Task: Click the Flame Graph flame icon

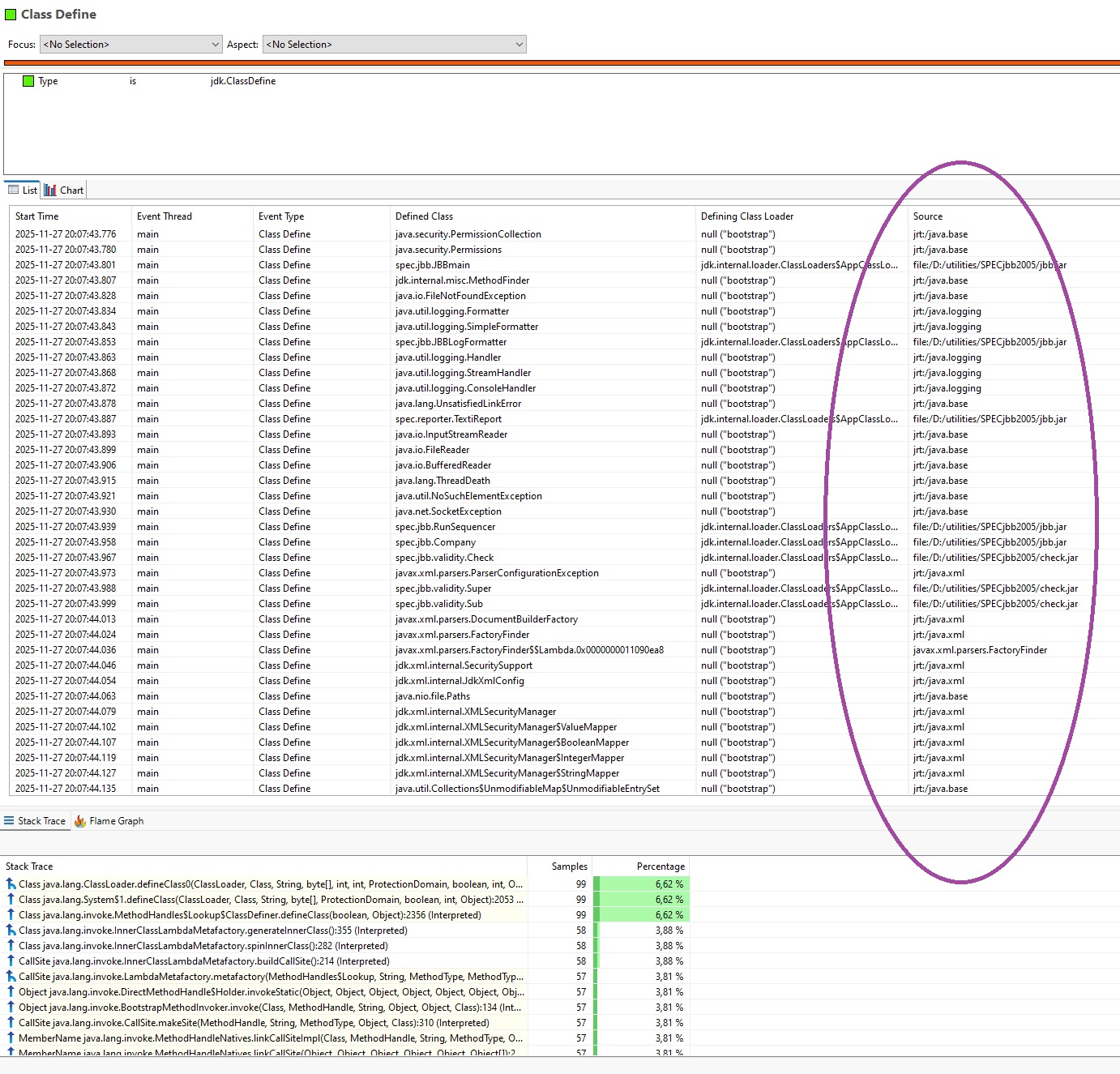Action: [80, 821]
